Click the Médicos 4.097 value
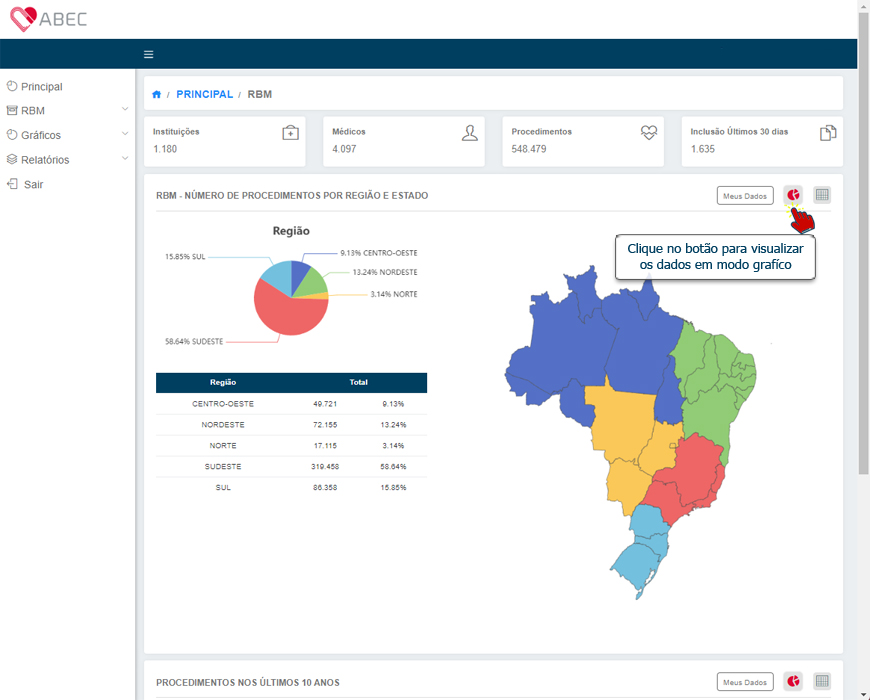Viewport: 870px width, 700px height. 344,149
